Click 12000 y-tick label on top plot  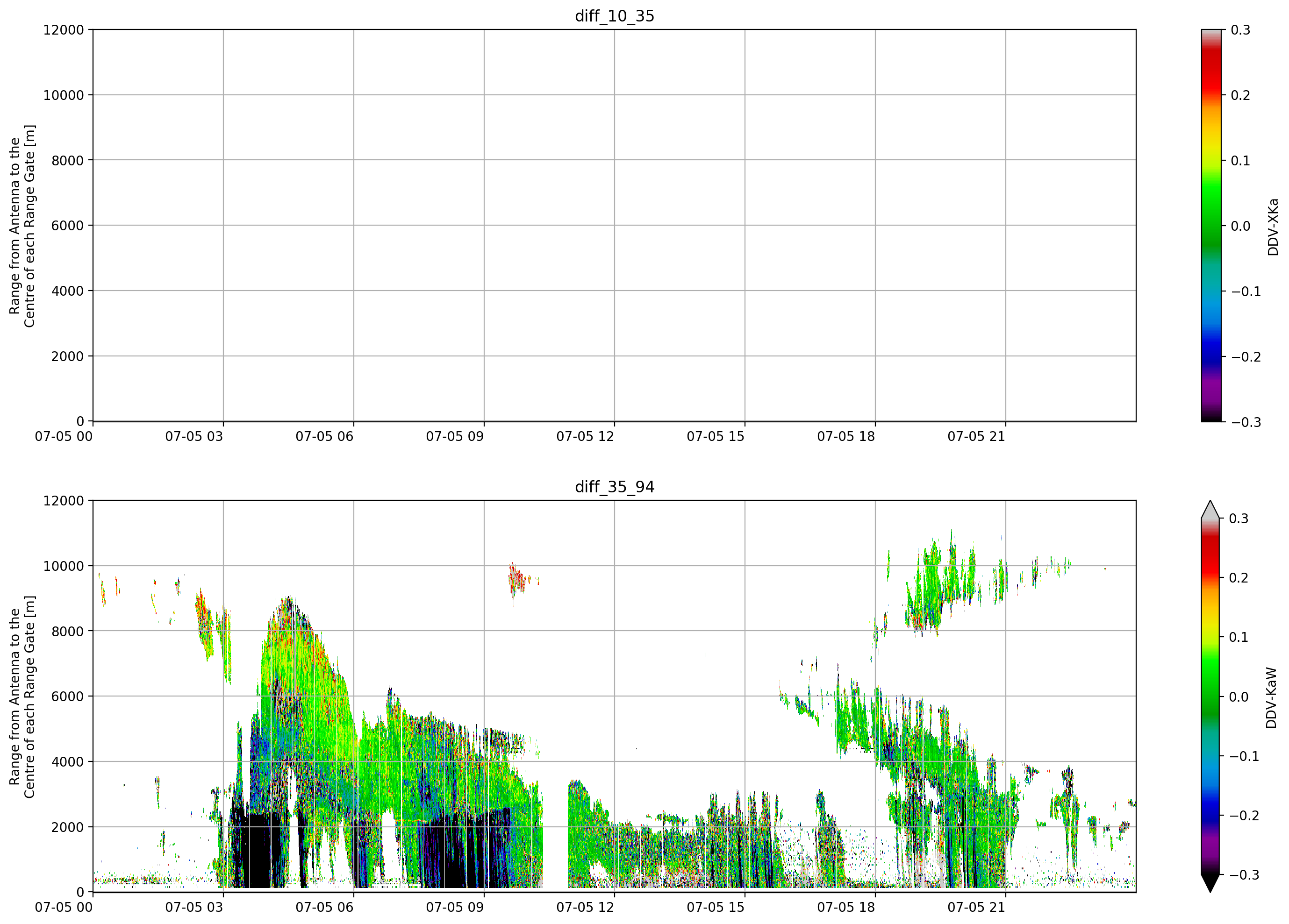(x=64, y=29)
